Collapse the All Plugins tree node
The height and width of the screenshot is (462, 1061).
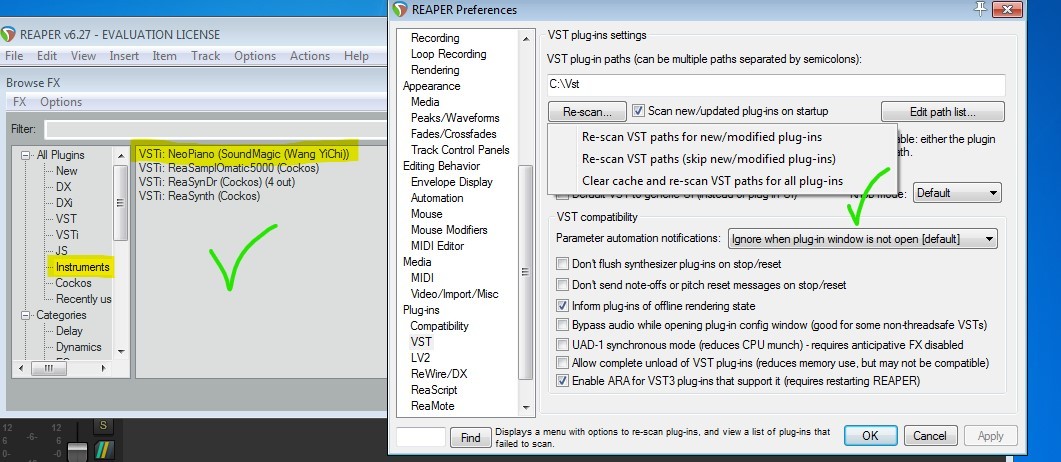pos(26,155)
